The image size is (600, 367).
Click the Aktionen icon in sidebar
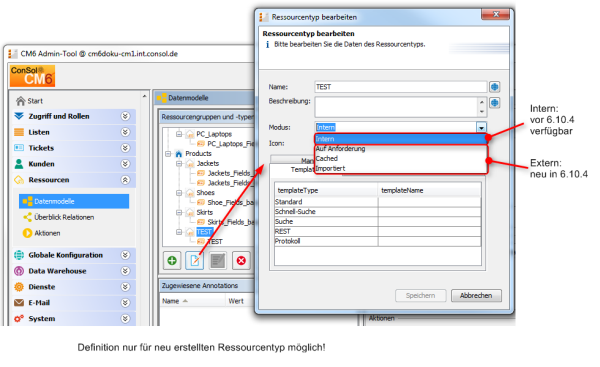pos(27,233)
